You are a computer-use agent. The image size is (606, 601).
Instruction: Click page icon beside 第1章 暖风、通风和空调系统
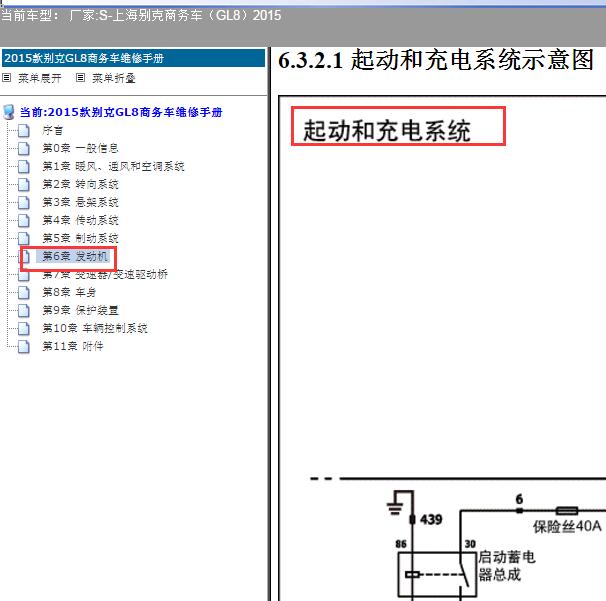24,167
